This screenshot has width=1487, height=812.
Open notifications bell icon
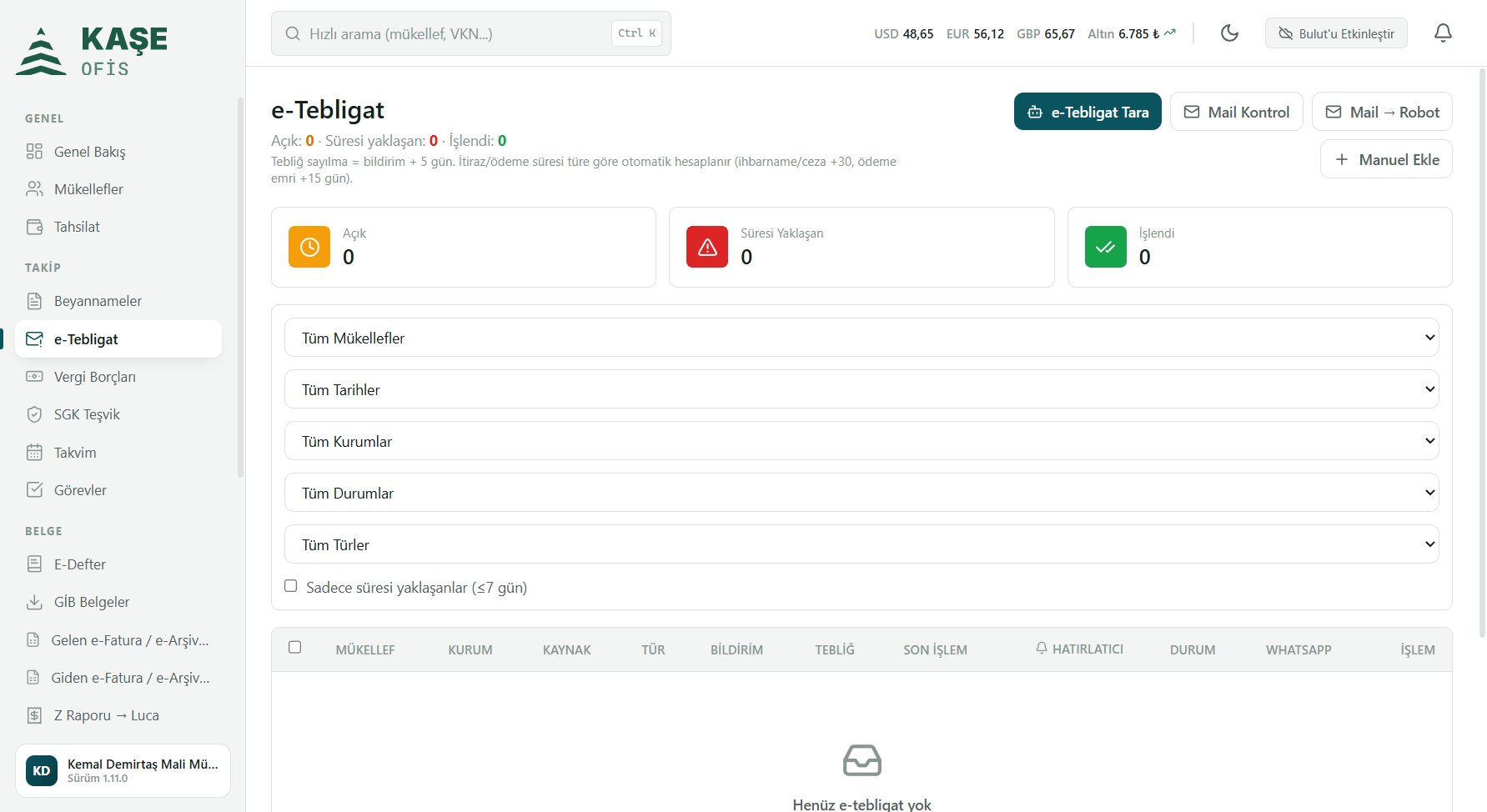[1443, 33]
